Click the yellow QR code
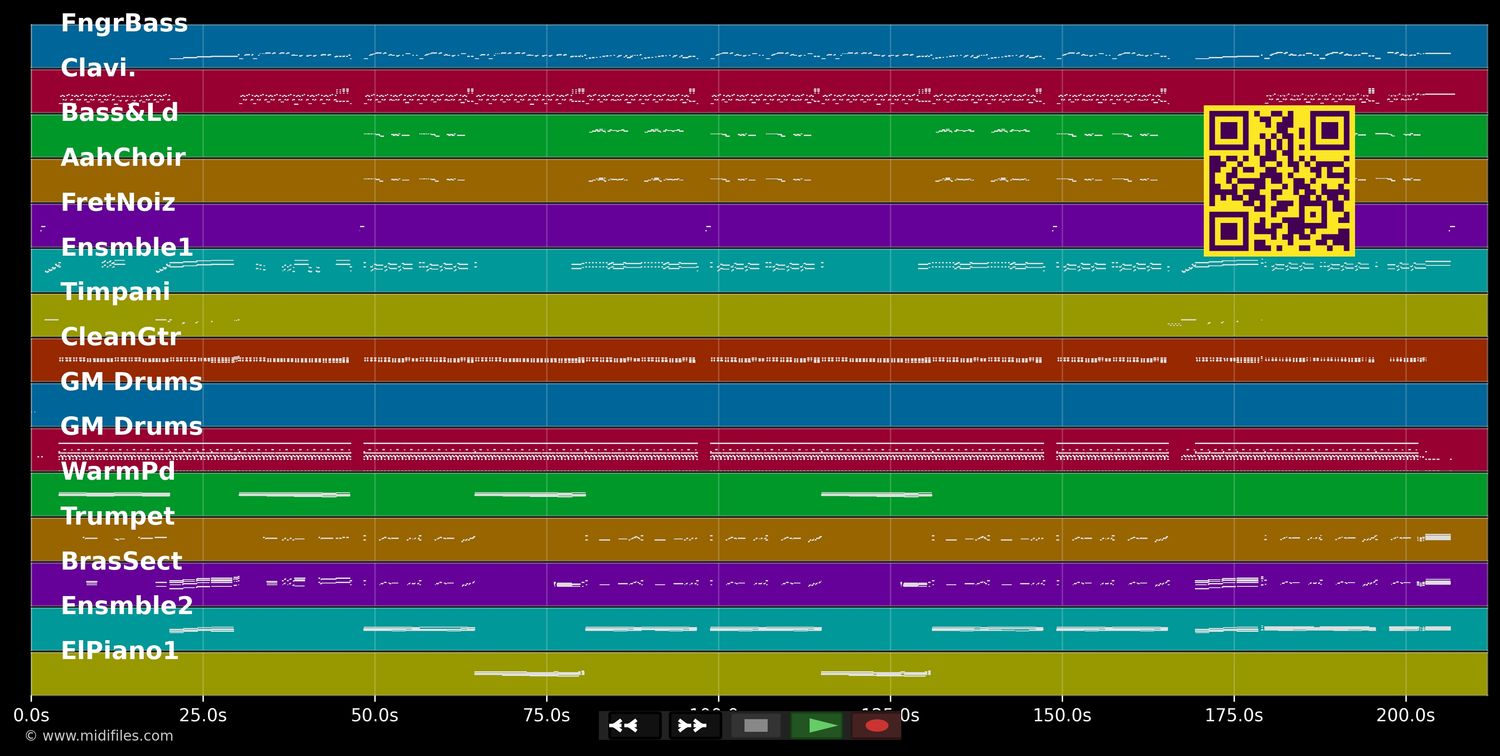Viewport: 1500px width, 756px height. [1279, 181]
